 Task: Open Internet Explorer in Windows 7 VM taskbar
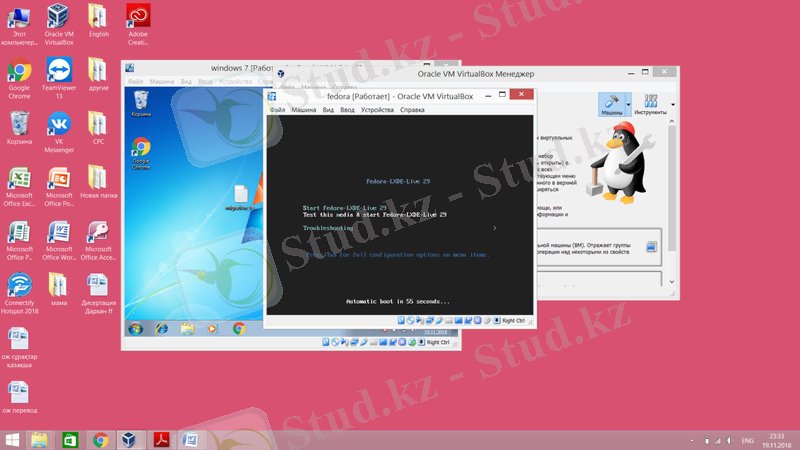point(162,329)
